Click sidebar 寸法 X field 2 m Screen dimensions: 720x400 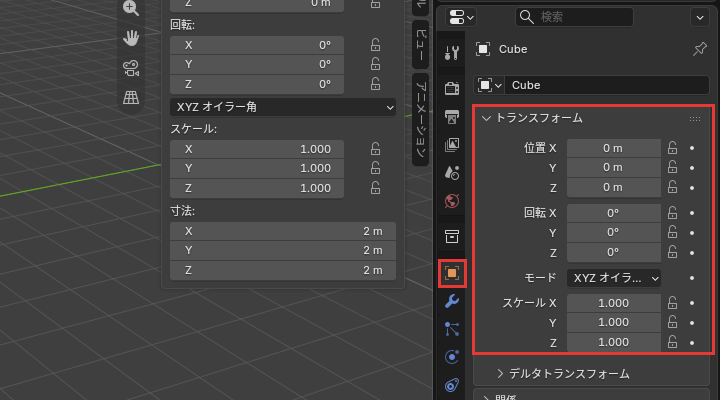[x=283, y=231]
